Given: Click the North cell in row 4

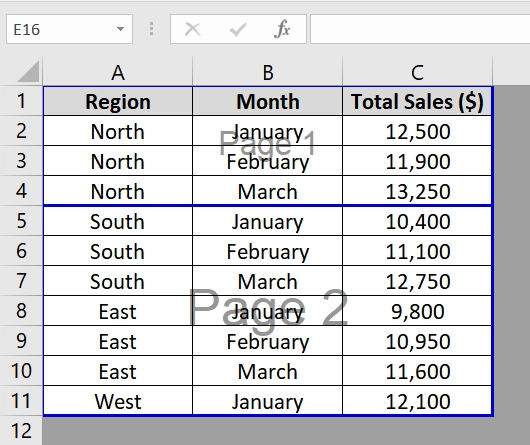Looking at the screenshot, I should coord(118,191).
